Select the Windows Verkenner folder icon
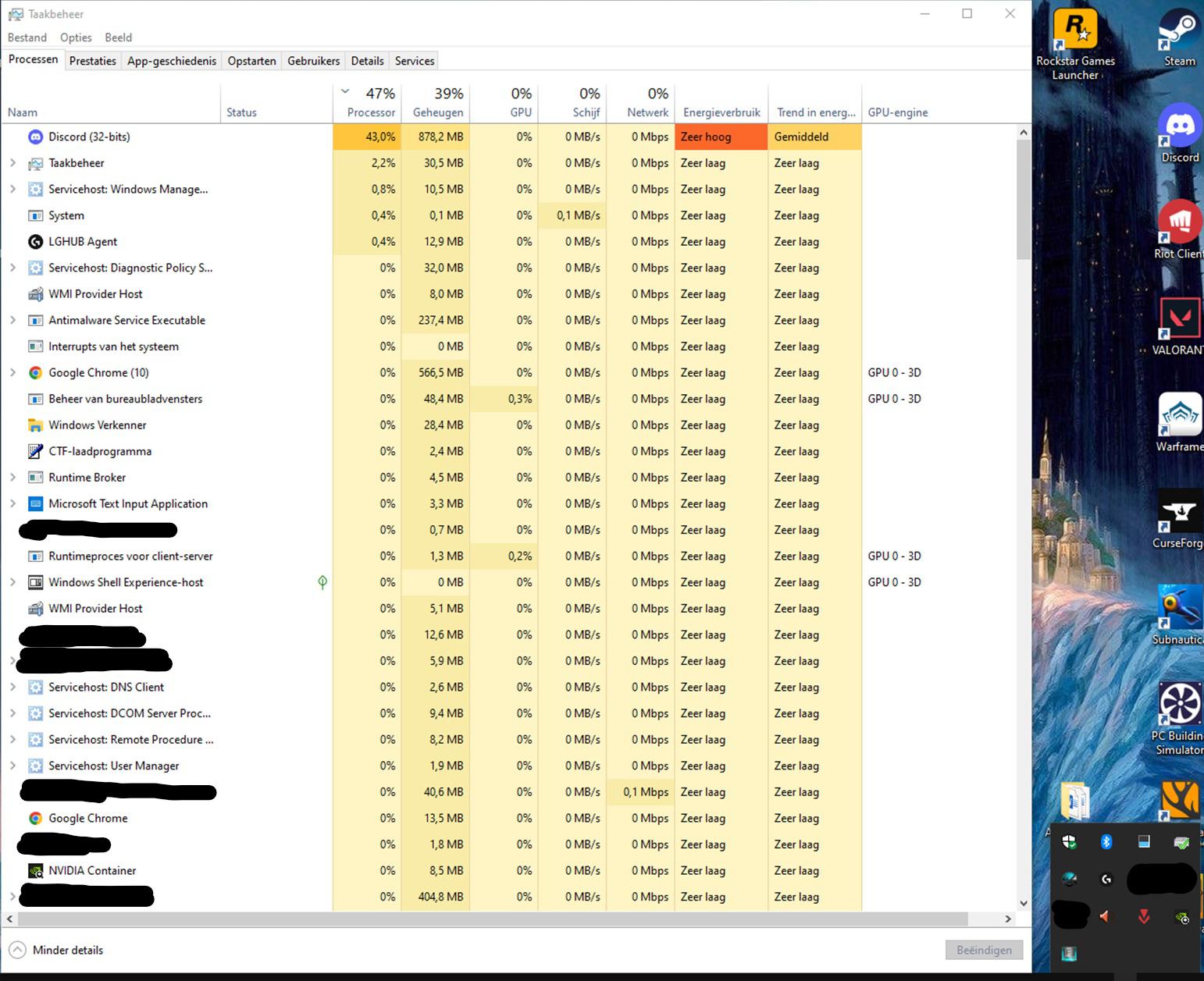This screenshot has height=981, width=1204. 35,425
